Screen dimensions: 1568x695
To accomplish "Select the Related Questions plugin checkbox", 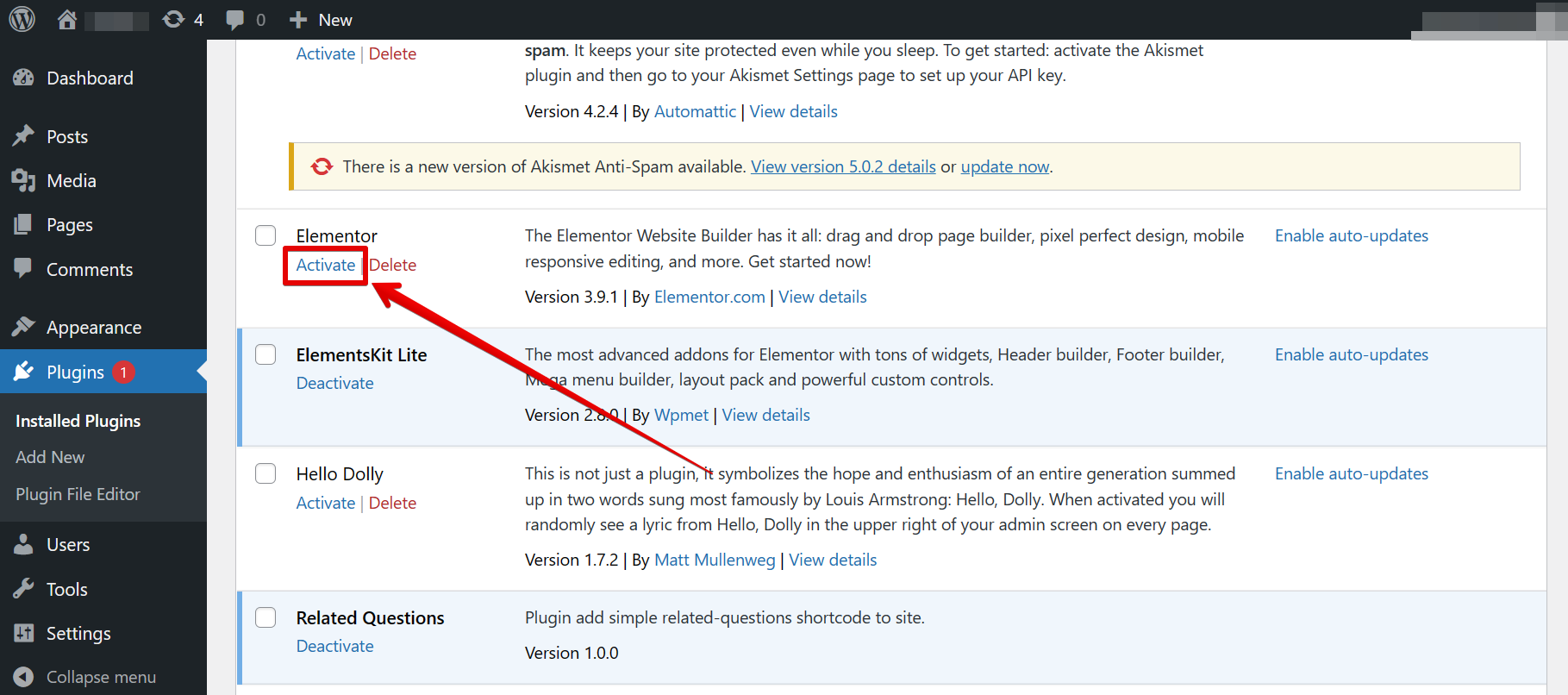I will (x=265, y=617).
